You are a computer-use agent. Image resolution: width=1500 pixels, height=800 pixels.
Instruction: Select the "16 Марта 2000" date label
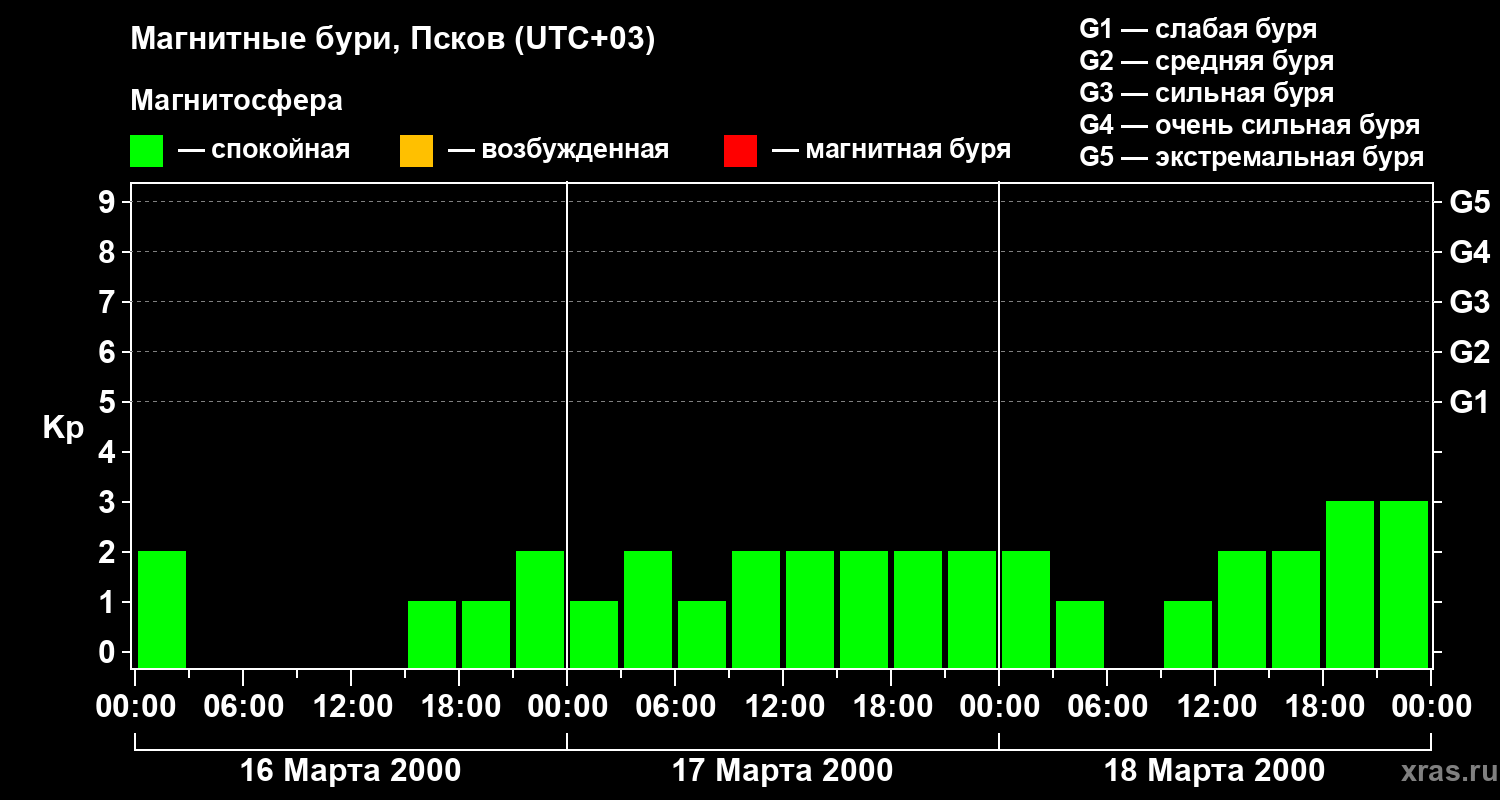coord(350,771)
